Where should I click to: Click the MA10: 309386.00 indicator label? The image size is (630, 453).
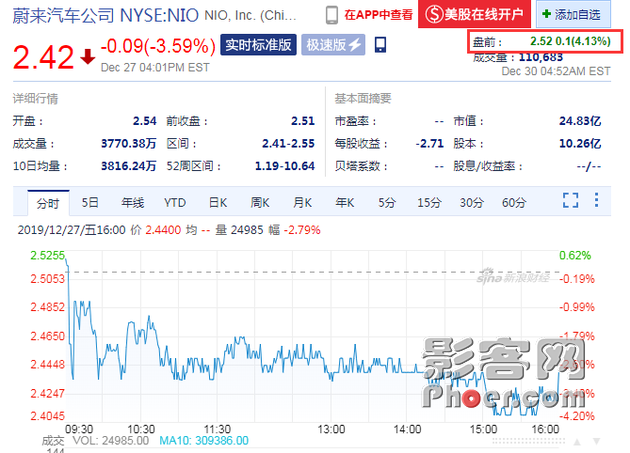(x=204, y=441)
